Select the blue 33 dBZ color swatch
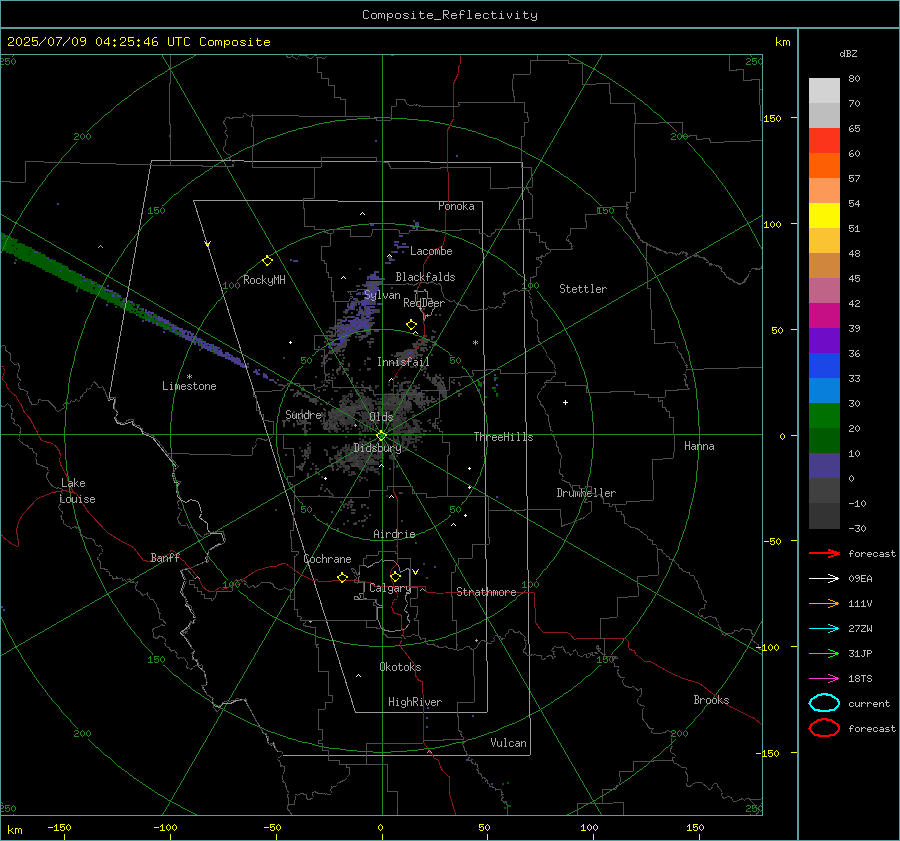This screenshot has height=841, width=900. pos(824,365)
